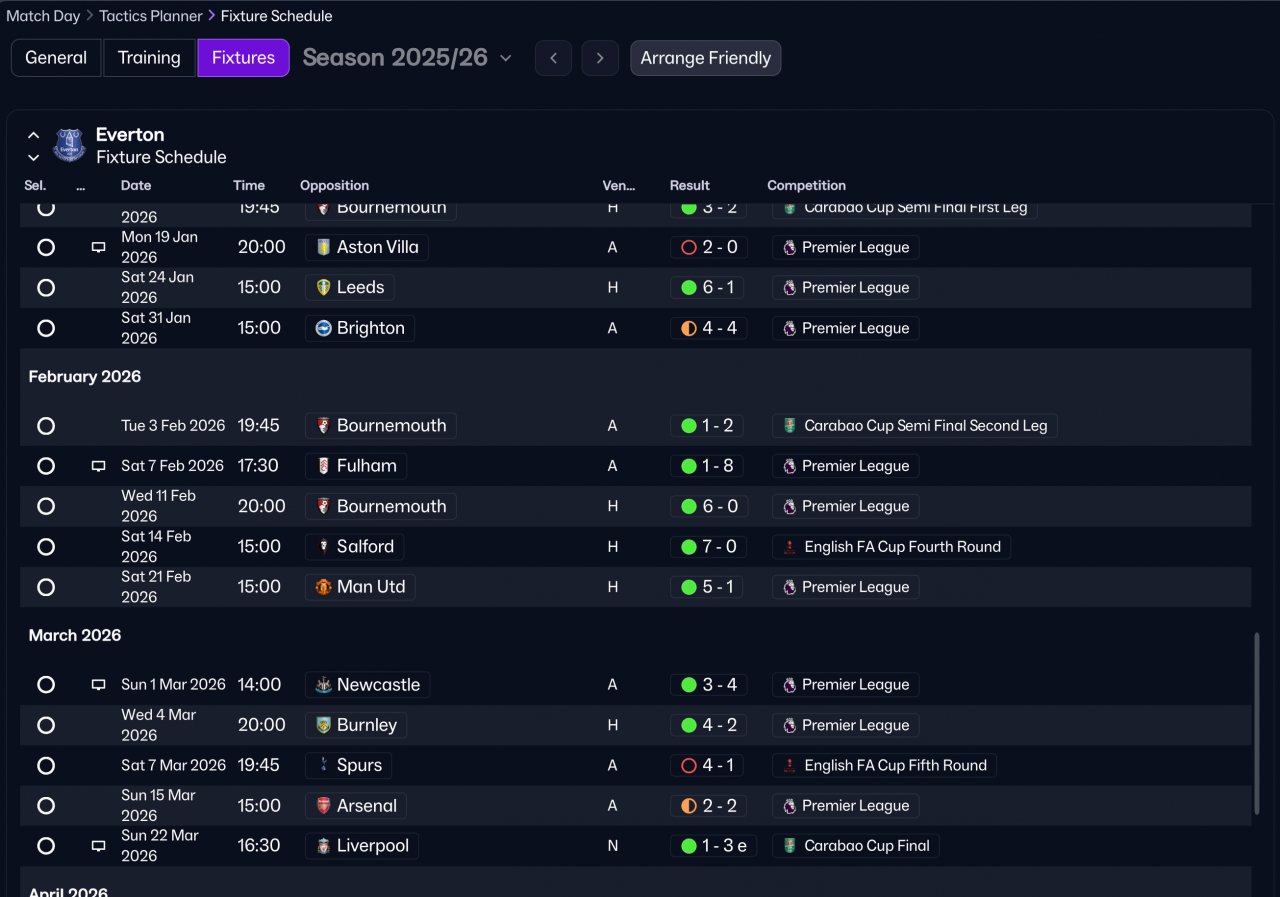Click the Burnley club badge icon
The image size is (1280, 897).
(323, 725)
